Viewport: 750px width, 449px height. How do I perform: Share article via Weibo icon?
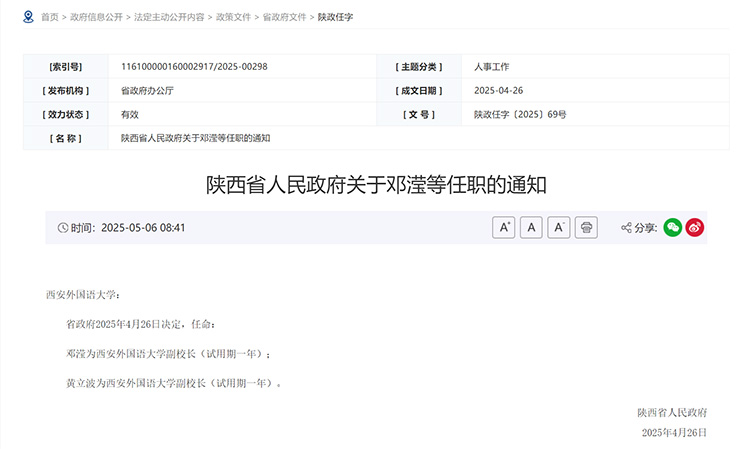695,228
